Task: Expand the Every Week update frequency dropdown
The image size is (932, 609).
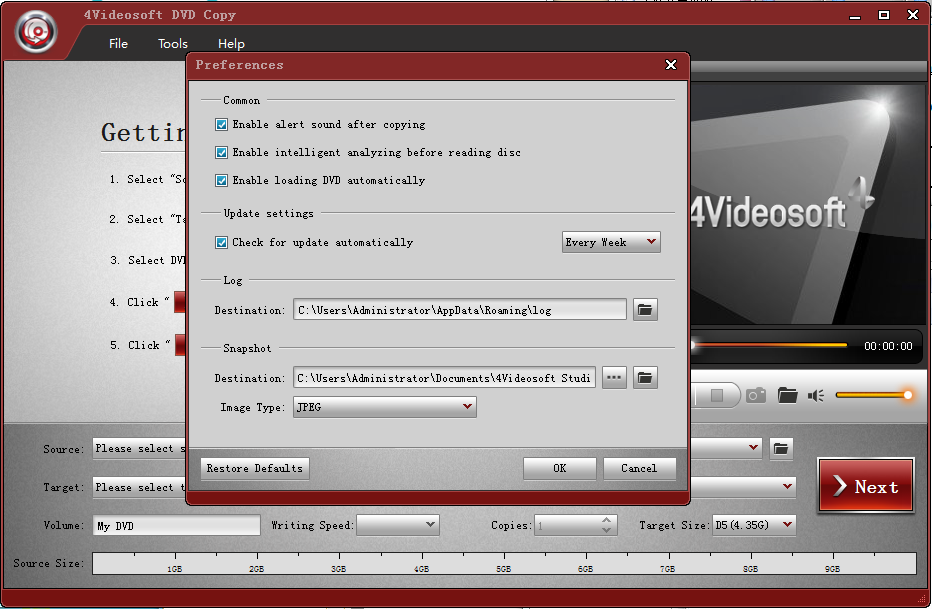Action: coord(610,242)
